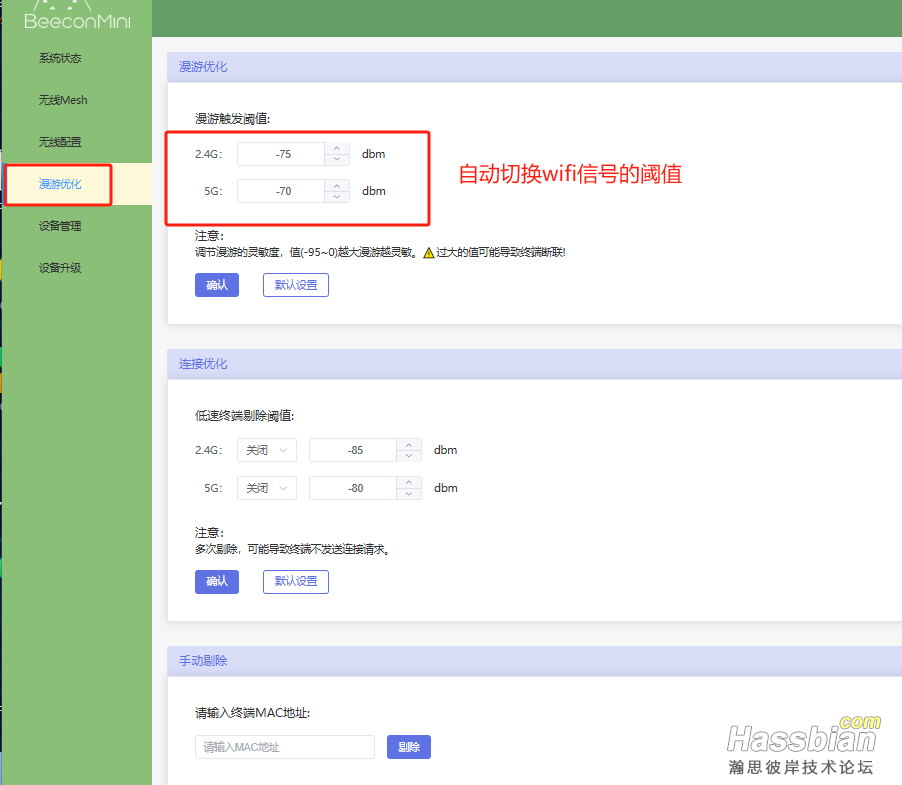
Task: Open the 系统状态 menu item
Action: [x=60, y=58]
